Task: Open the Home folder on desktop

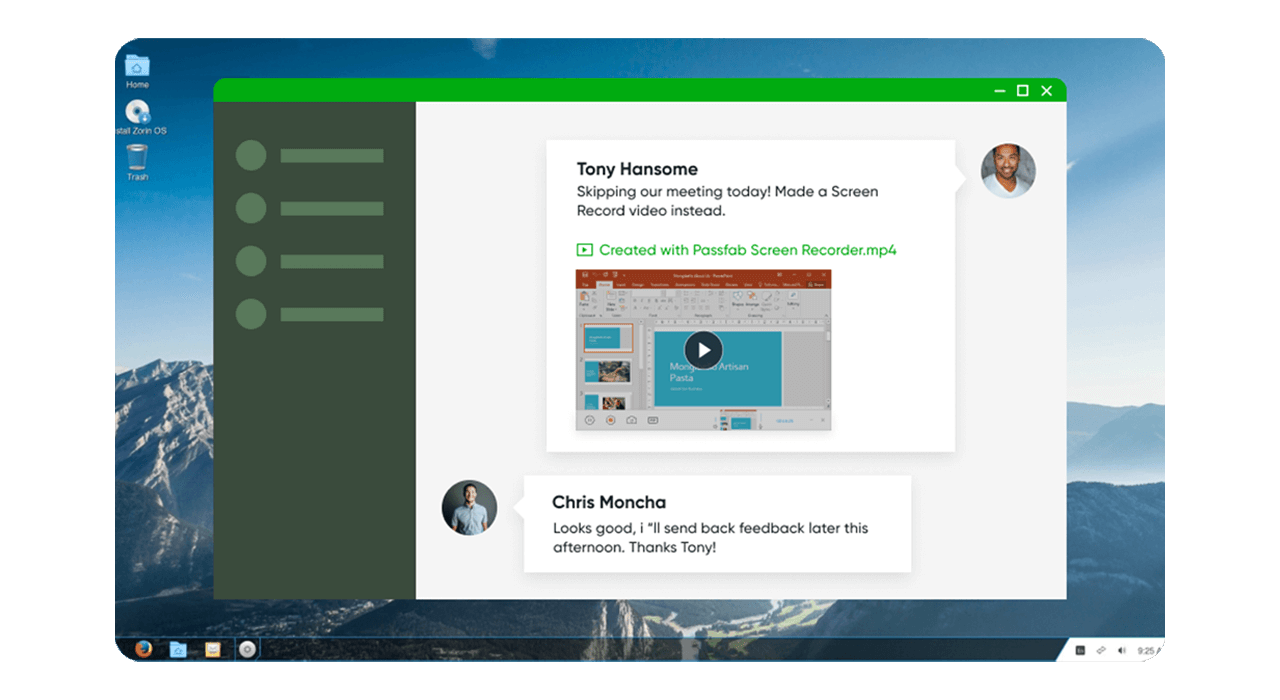Action: coord(137,67)
